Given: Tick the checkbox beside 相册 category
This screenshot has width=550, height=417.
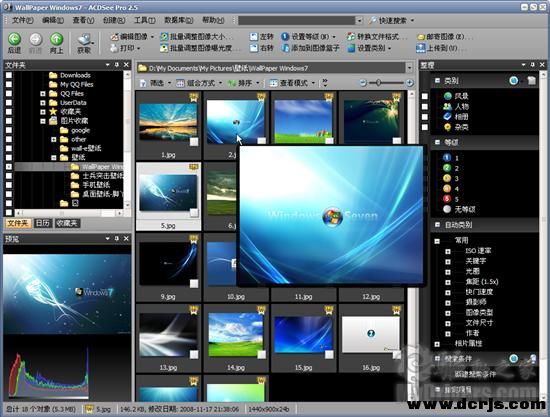Looking at the screenshot, I should (425, 117).
